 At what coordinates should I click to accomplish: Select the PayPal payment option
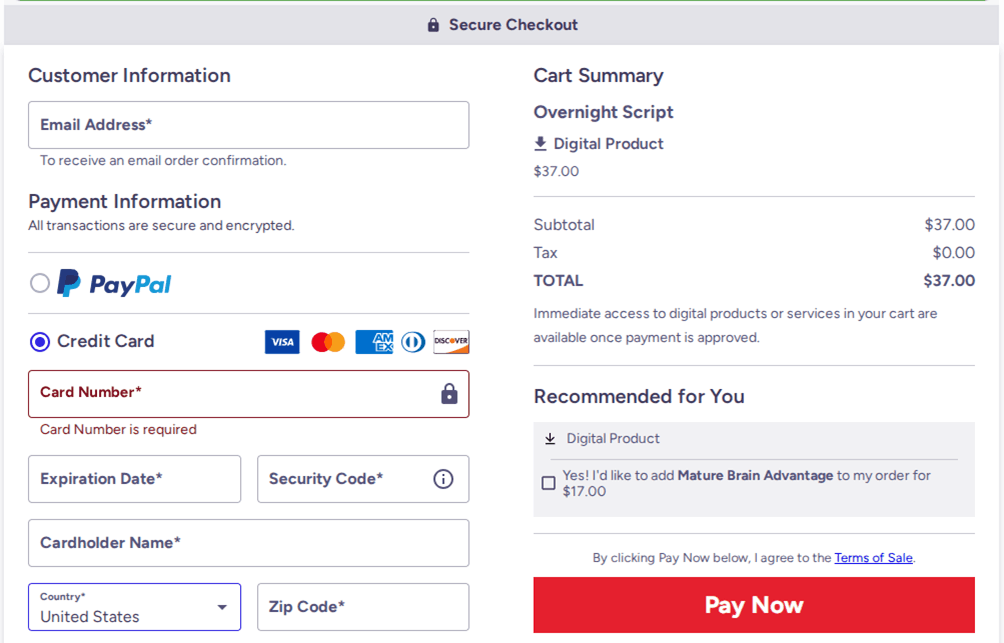point(40,283)
